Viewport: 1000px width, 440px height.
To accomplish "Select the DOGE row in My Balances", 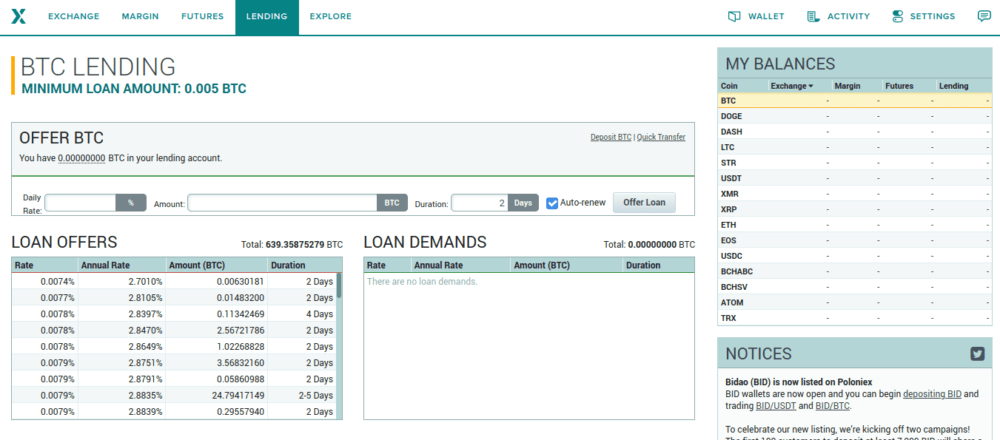I will click(731, 116).
